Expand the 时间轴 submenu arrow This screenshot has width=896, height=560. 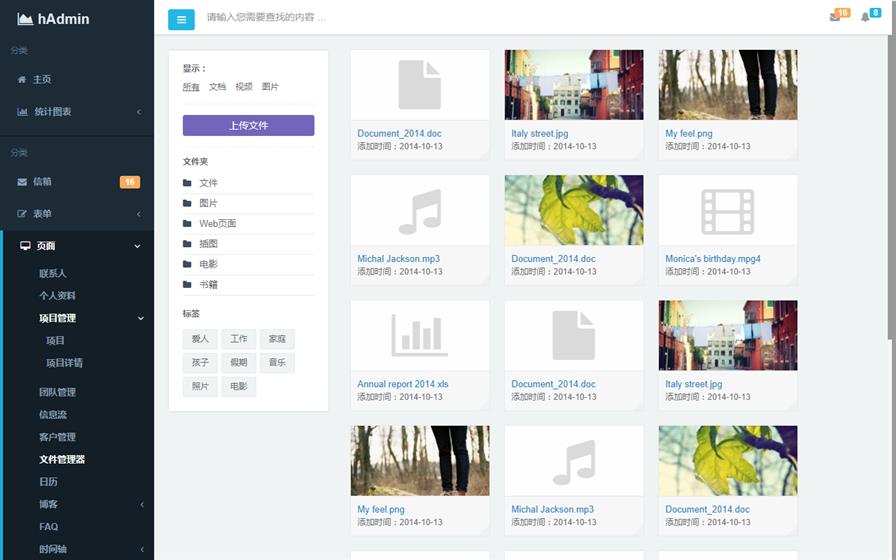tap(142, 550)
